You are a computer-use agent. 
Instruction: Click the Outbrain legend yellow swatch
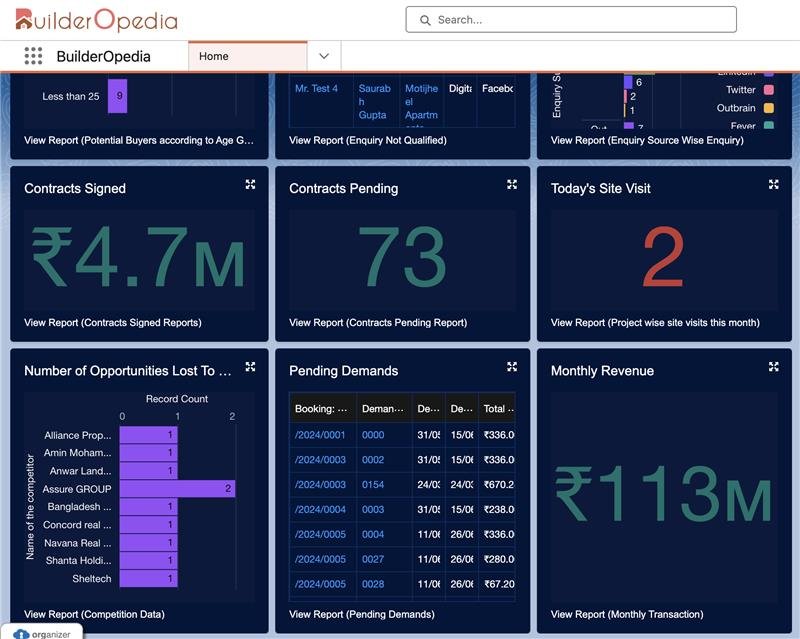click(768, 108)
